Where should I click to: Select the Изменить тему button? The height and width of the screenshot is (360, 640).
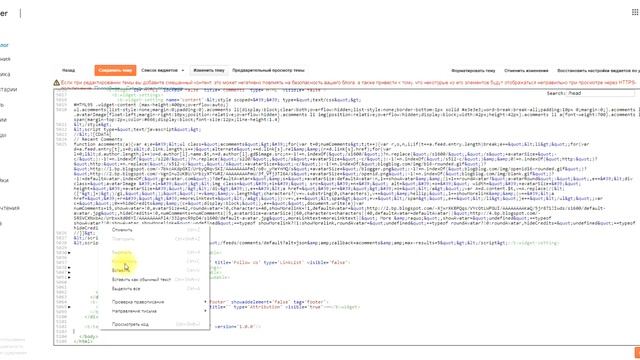coord(209,70)
